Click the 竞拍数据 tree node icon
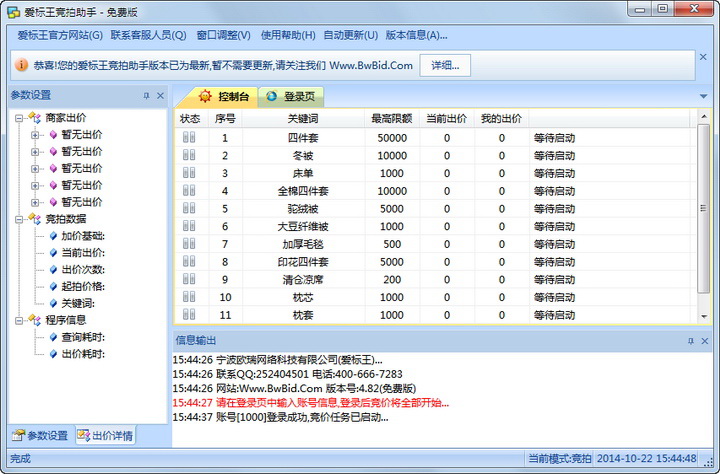The height and width of the screenshot is (474, 720). click(x=35, y=219)
